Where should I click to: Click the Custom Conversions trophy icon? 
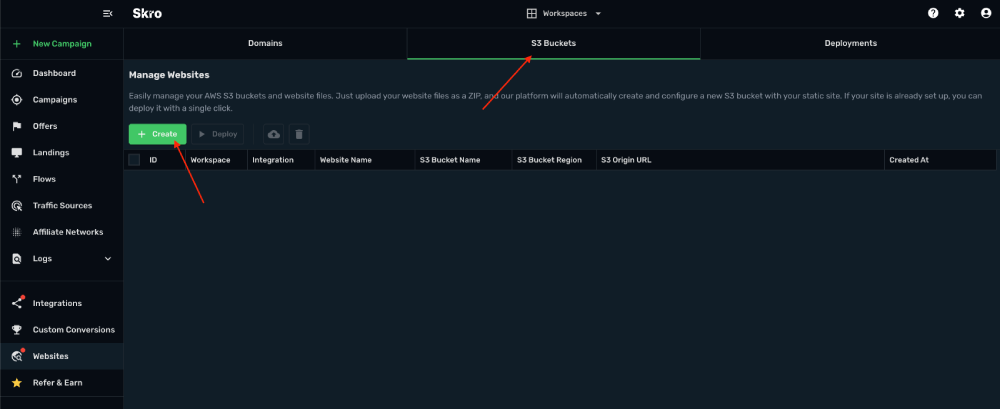pos(17,330)
